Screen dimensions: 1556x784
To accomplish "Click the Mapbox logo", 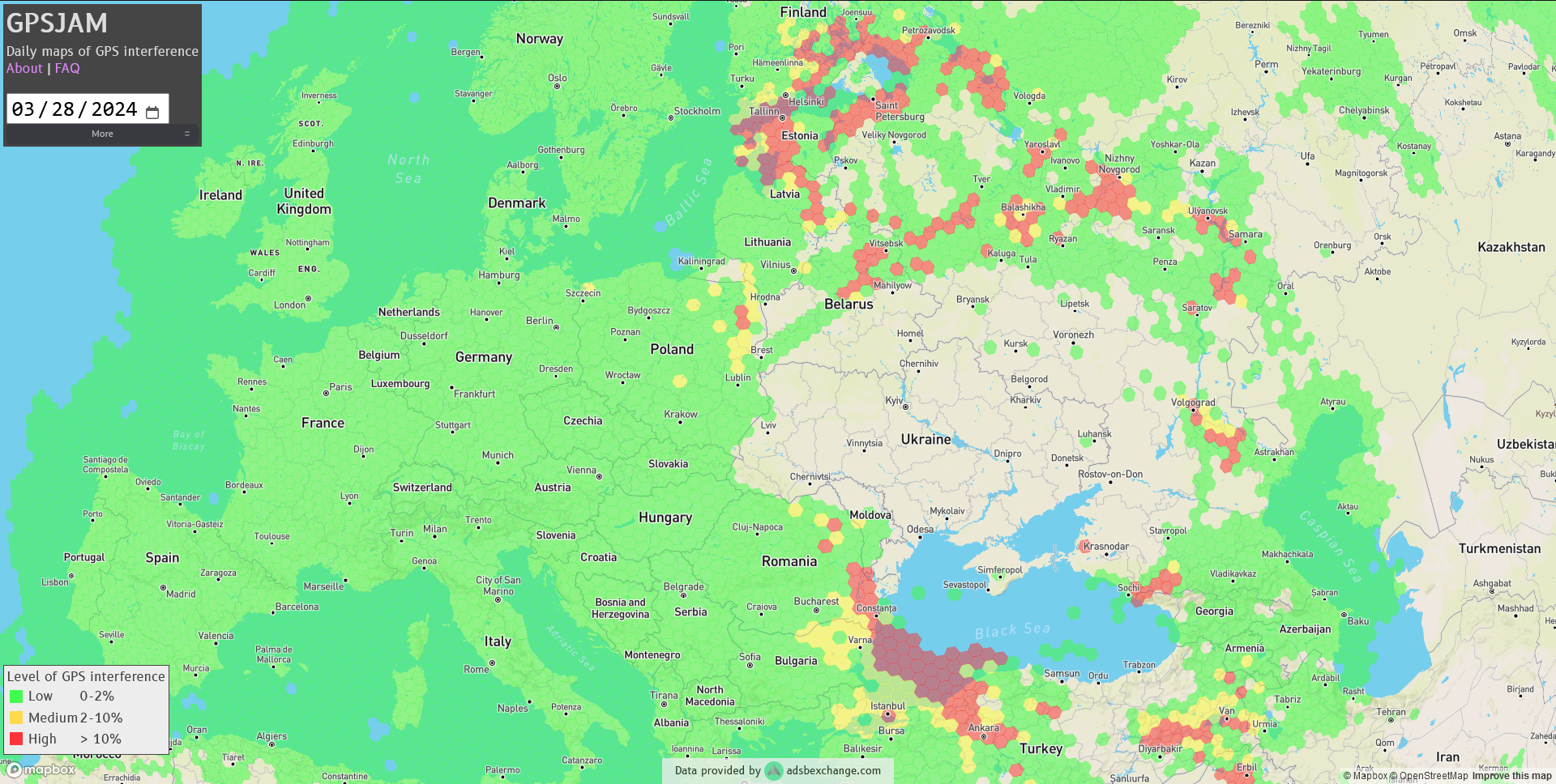I will pyautogui.click(x=41, y=769).
